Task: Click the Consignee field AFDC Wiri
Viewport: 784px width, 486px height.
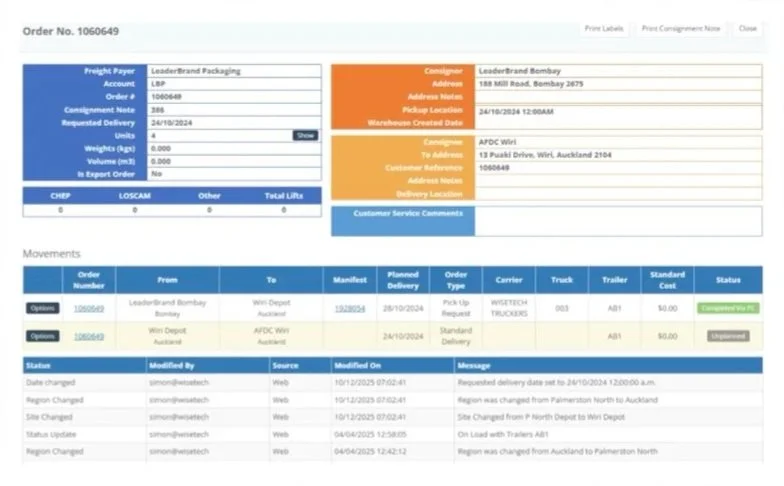Action: click(x=618, y=142)
